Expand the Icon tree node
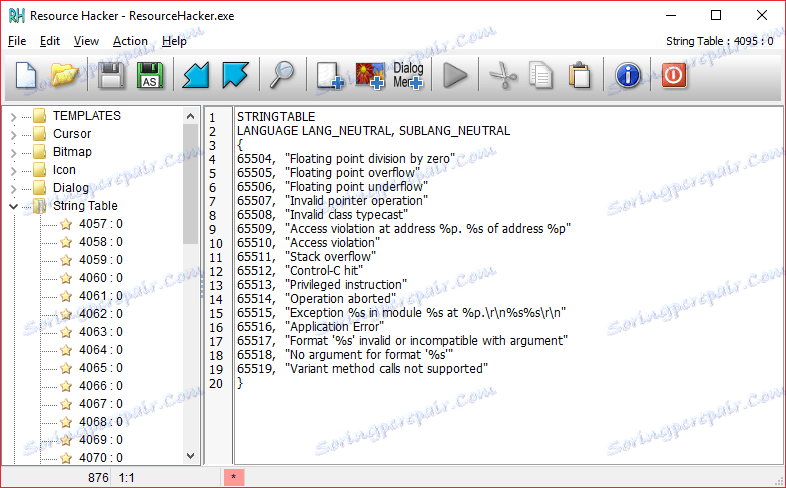This screenshot has height=488, width=786. pyautogui.click(x=14, y=171)
